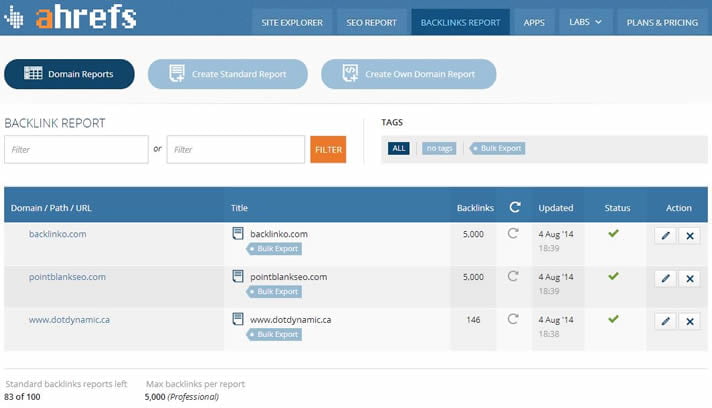The width and height of the screenshot is (712, 408).
Task: Select the ALL tag filter
Action: coord(399,148)
